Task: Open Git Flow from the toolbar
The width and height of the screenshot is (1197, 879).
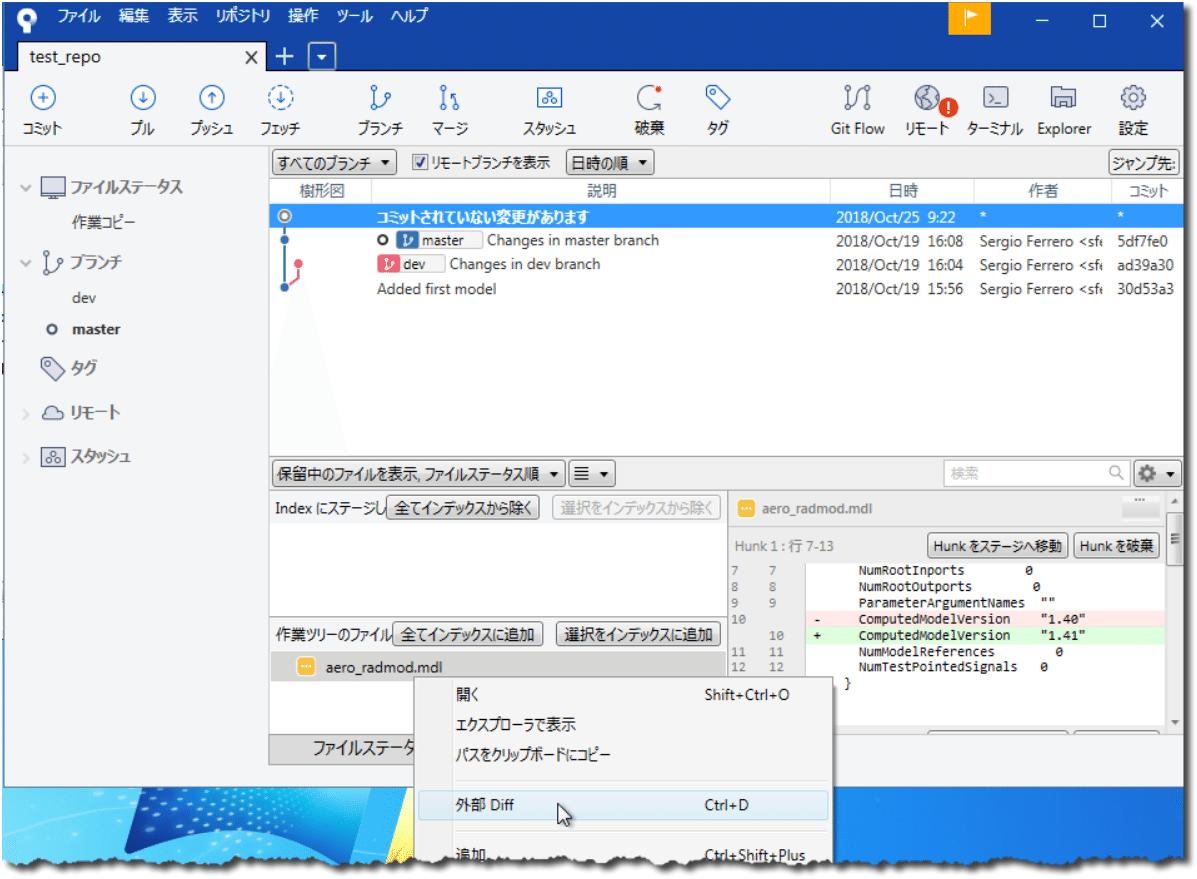Action: (857, 110)
